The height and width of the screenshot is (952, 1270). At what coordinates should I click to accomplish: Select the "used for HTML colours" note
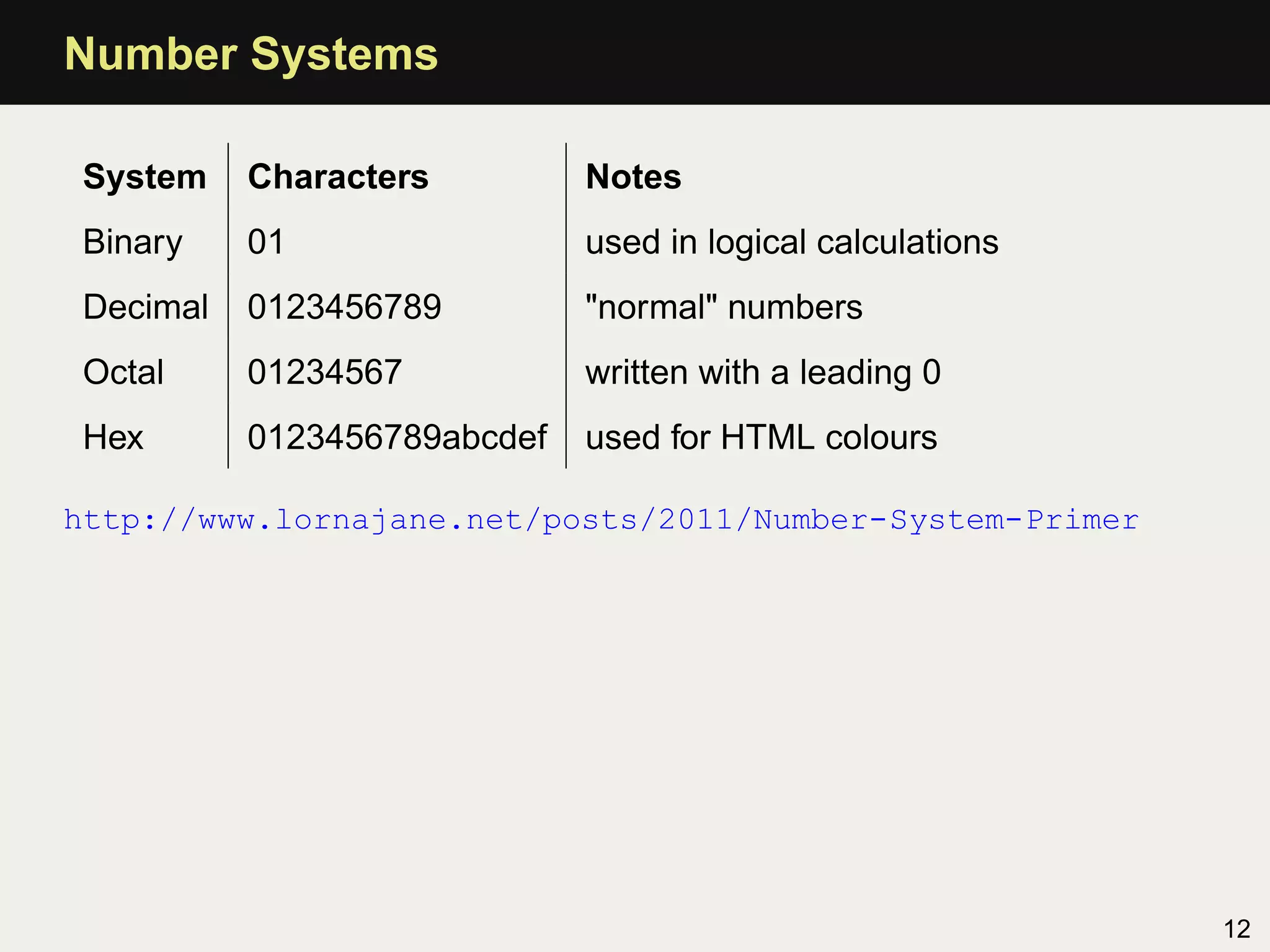(x=761, y=437)
